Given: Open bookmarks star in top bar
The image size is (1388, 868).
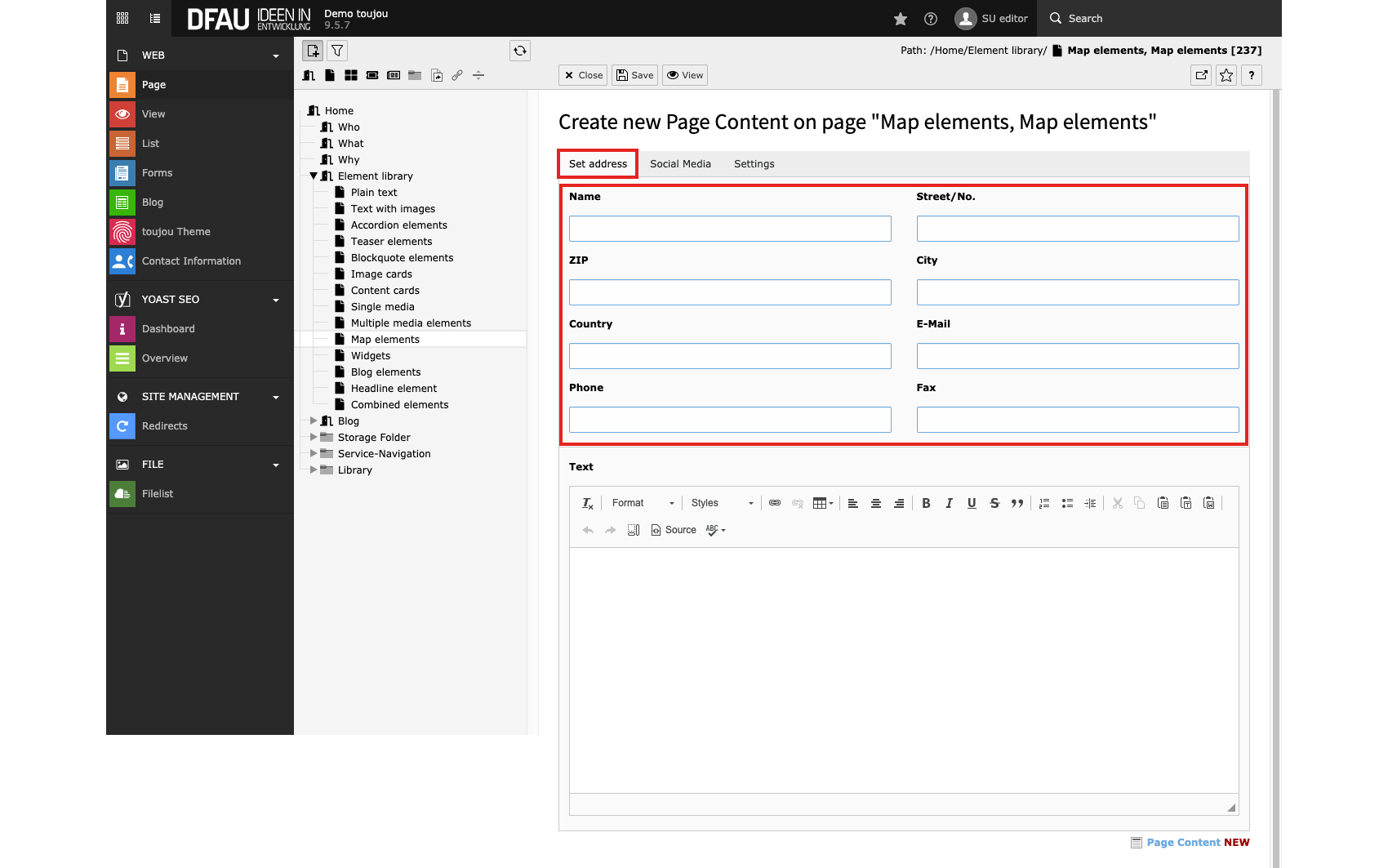Looking at the screenshot, I should coord(901,19).
